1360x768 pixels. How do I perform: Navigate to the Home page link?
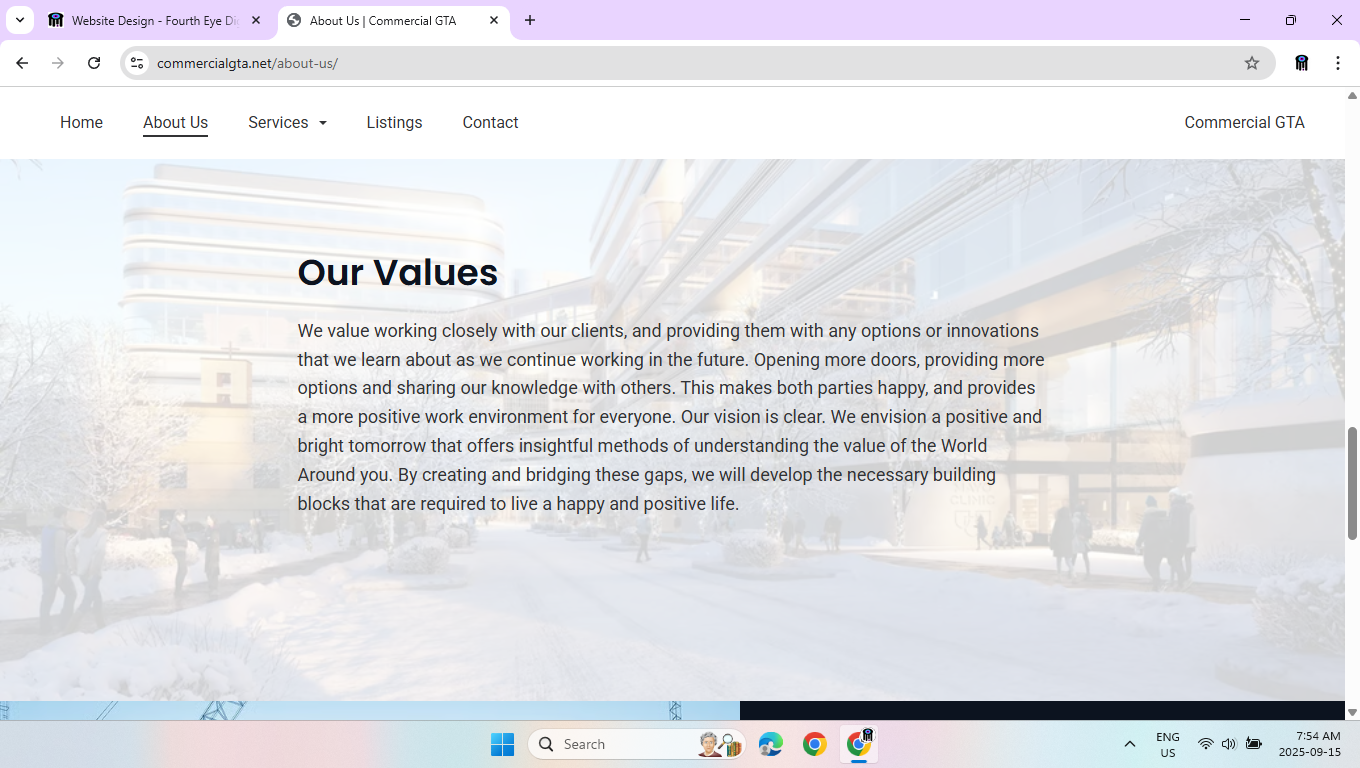81,122
